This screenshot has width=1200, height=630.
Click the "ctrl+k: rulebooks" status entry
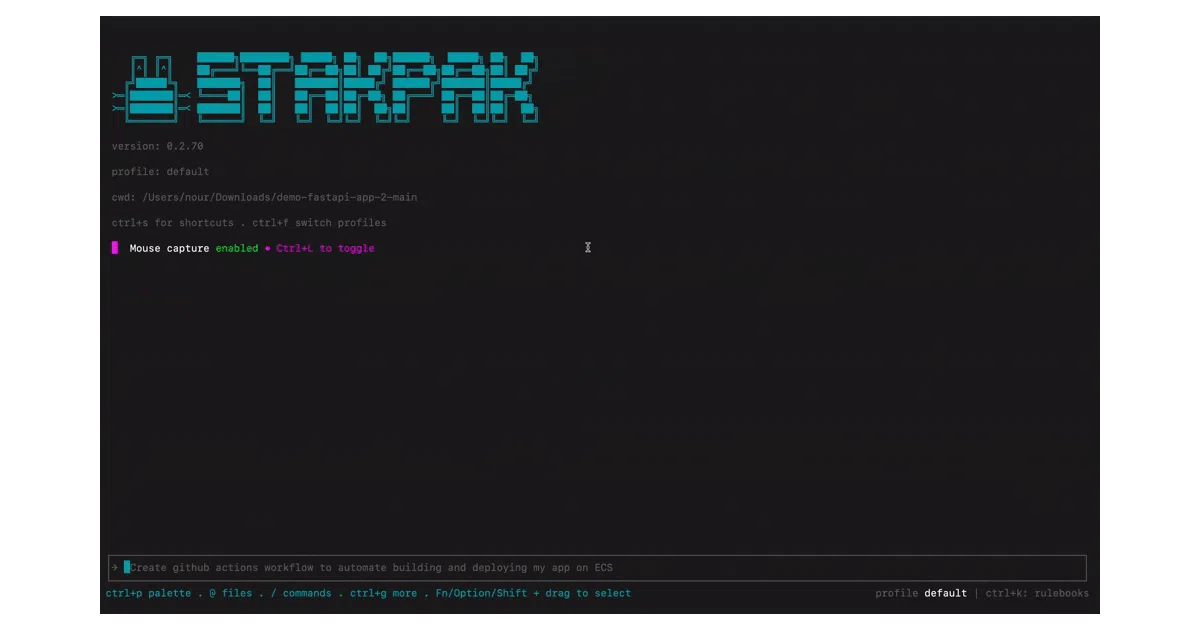tap(1037, 593)
